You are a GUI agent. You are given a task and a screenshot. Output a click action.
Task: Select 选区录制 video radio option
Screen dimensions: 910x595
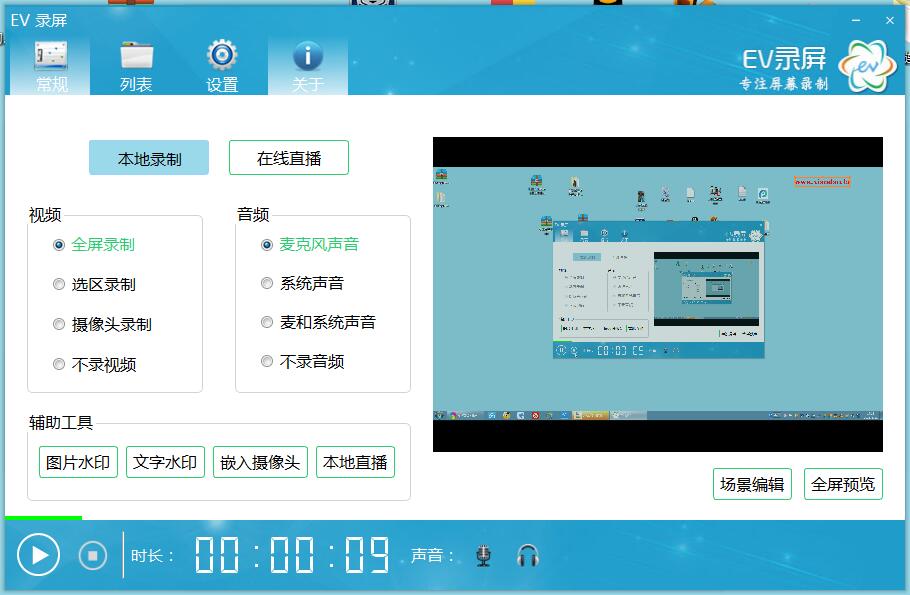tap(59, 284)
